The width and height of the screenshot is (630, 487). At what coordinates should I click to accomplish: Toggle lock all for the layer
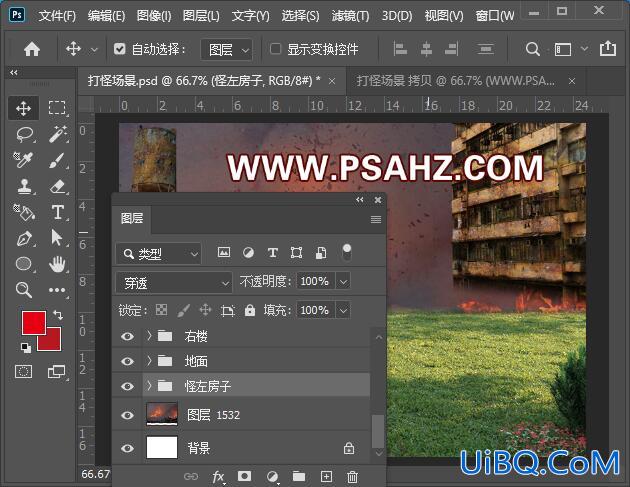pos(250,310)
